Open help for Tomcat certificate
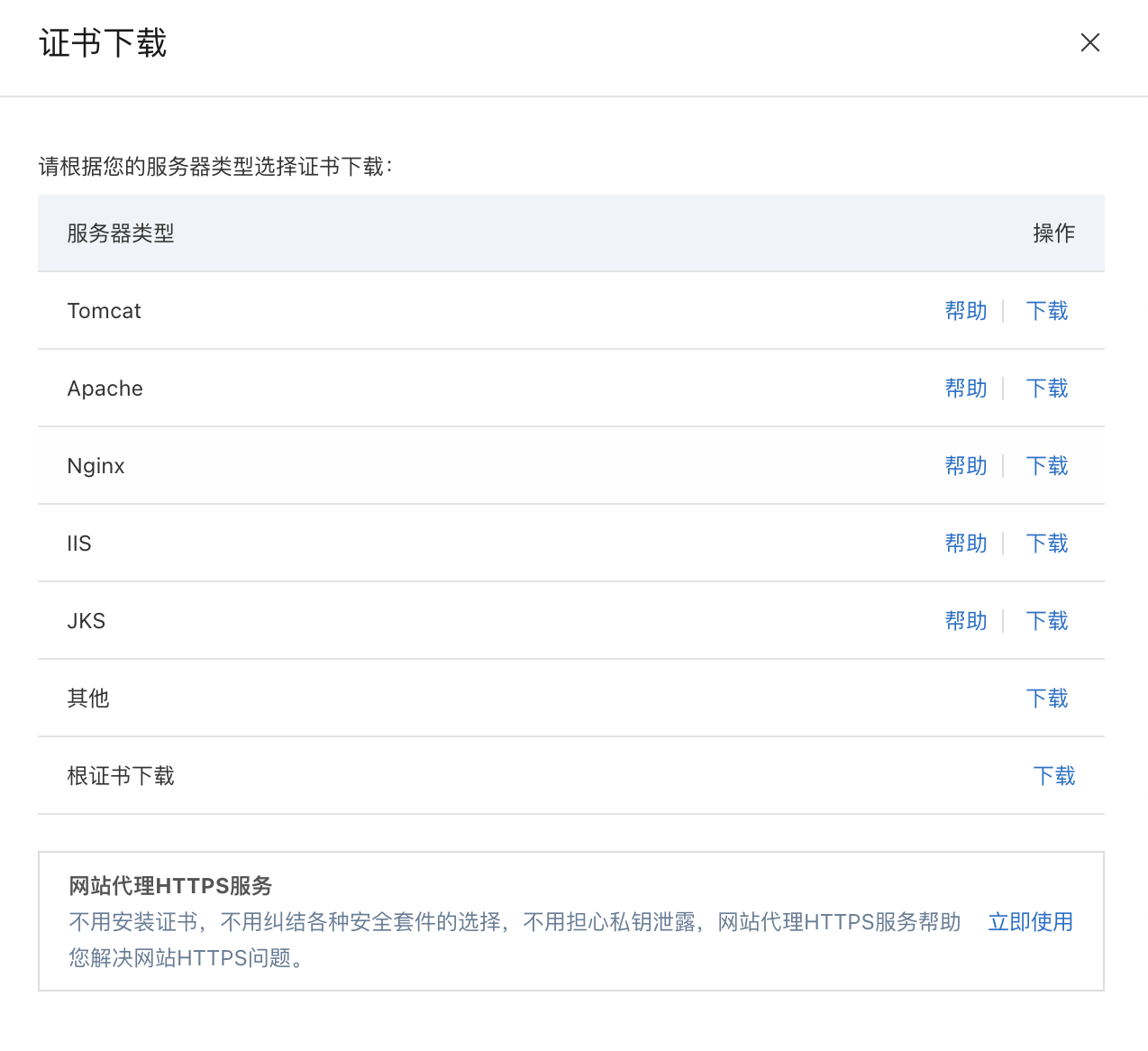 coord(965,311)
